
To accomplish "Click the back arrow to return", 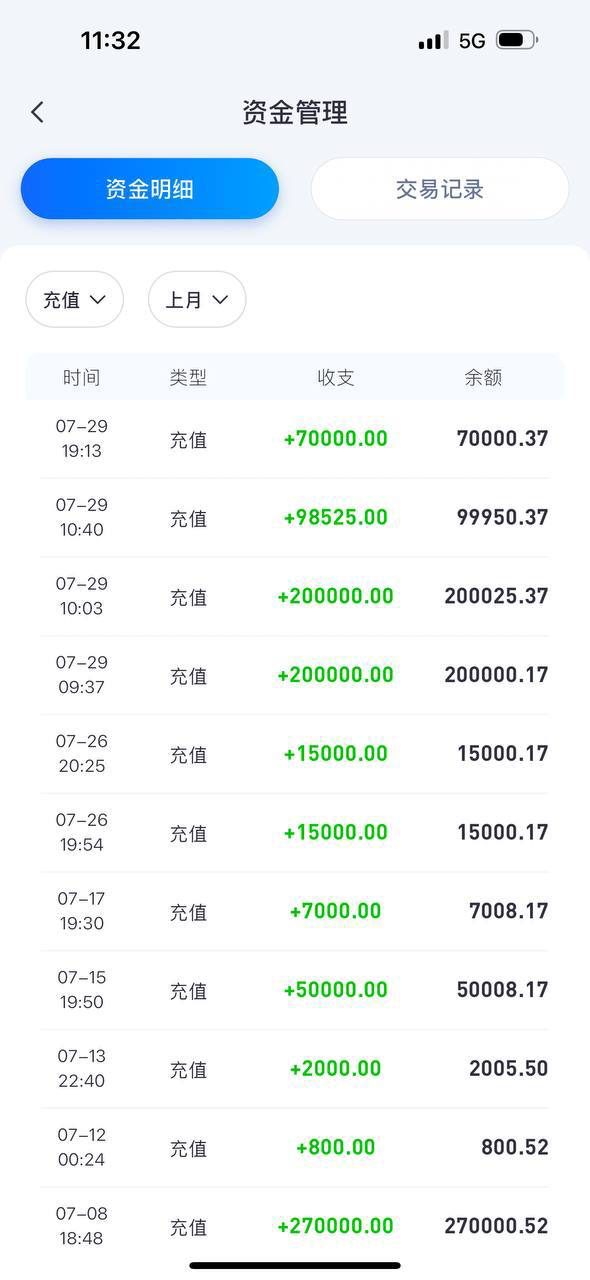I will click(37, 112).
